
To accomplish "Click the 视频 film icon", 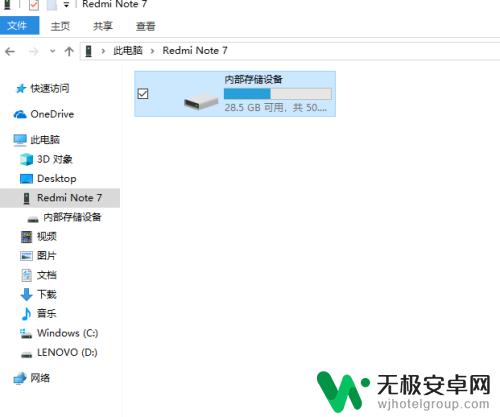I will 27,237.
